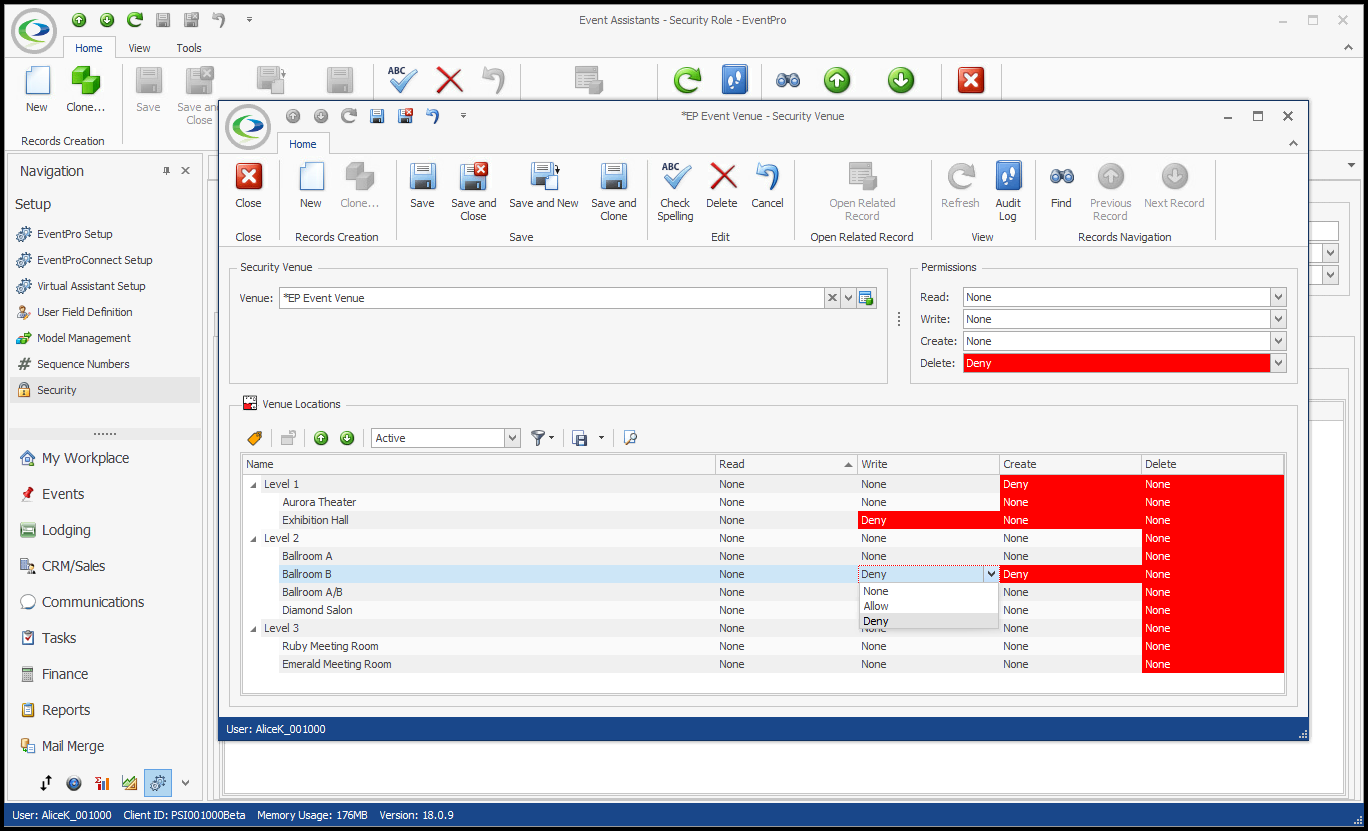This screenshot has width=1368, height=831.
Task: Click the gears Setup icon at navigation bottom
Action: (x=158, y=783)
